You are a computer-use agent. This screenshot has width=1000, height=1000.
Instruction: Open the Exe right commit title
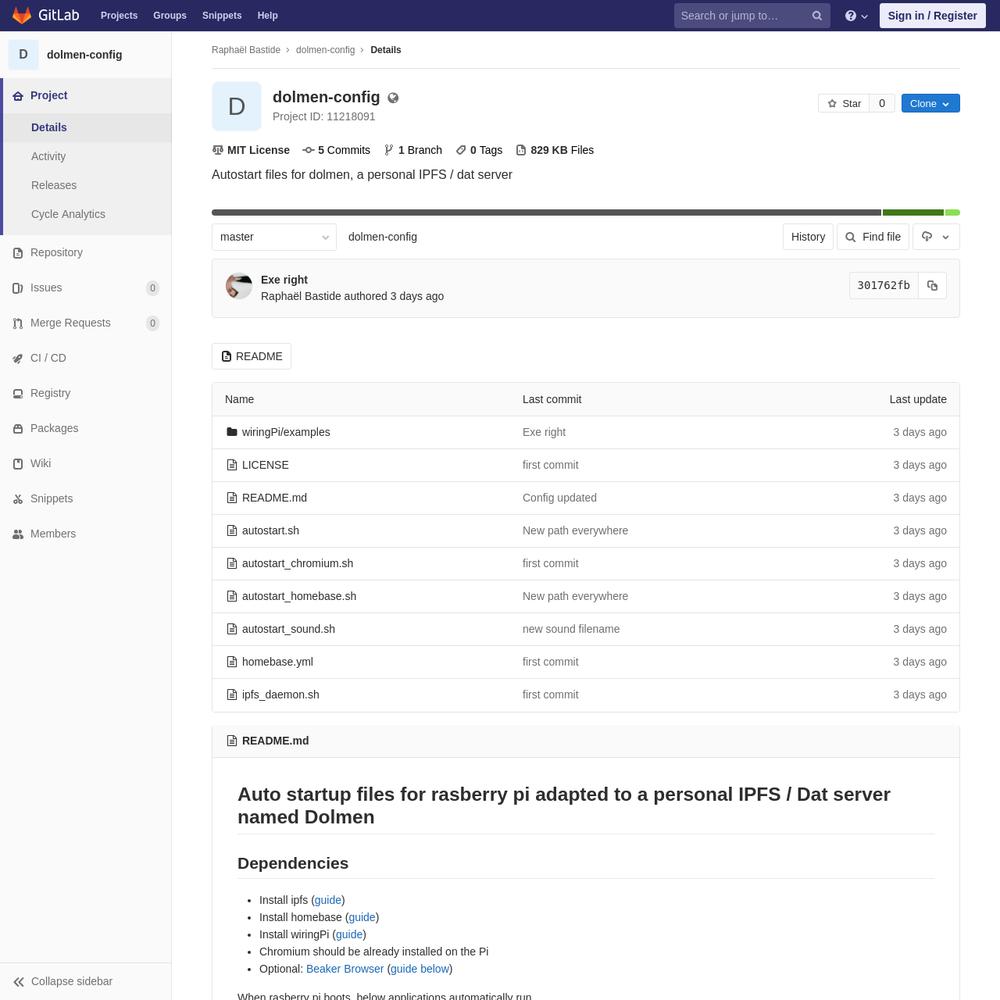(284, 280)
